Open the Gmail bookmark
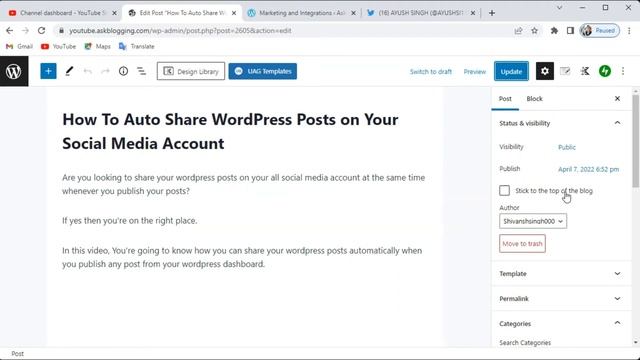The image size is (640, 360). (x=19, y=47)
